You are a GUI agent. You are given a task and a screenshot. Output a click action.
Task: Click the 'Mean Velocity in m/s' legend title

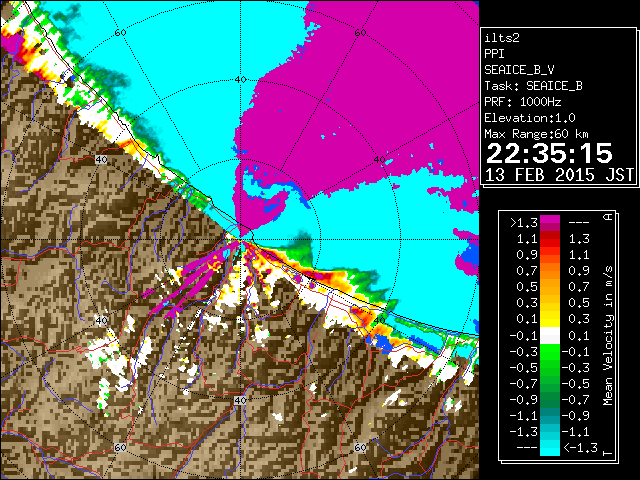(608, 336)
